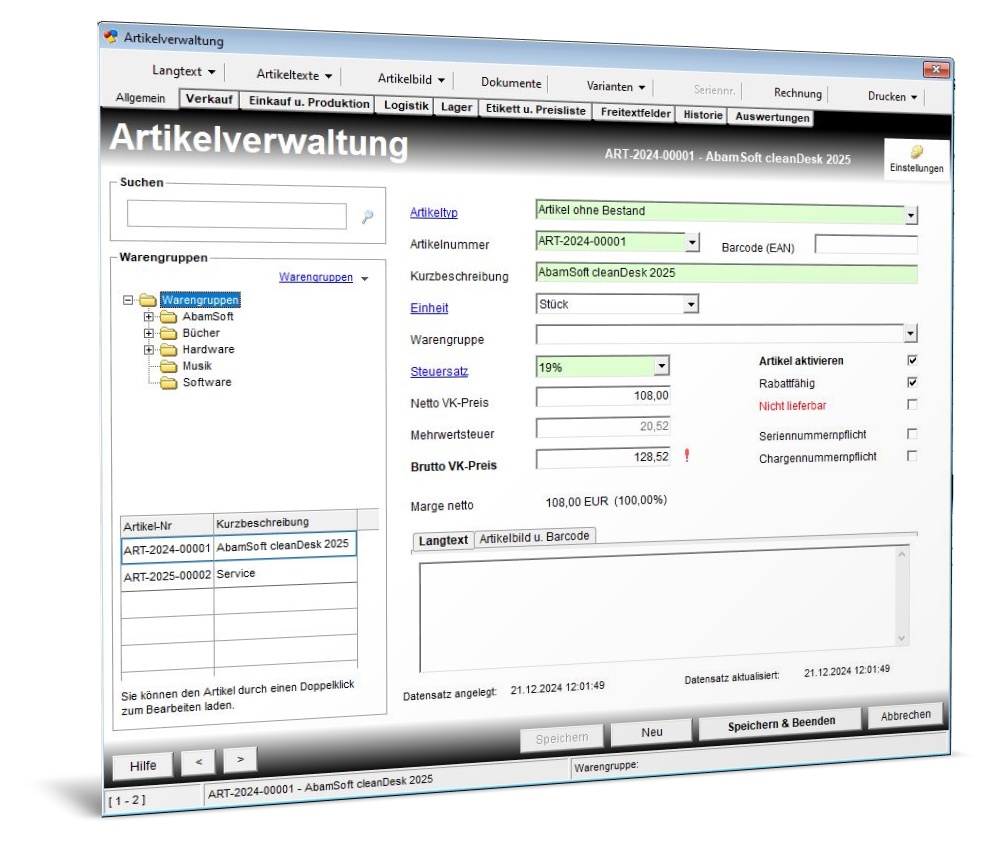This screenshot has width=997, height=843.
Task: Open the Artikeltexte toolbar menu
Action: (x=294, y=75)
